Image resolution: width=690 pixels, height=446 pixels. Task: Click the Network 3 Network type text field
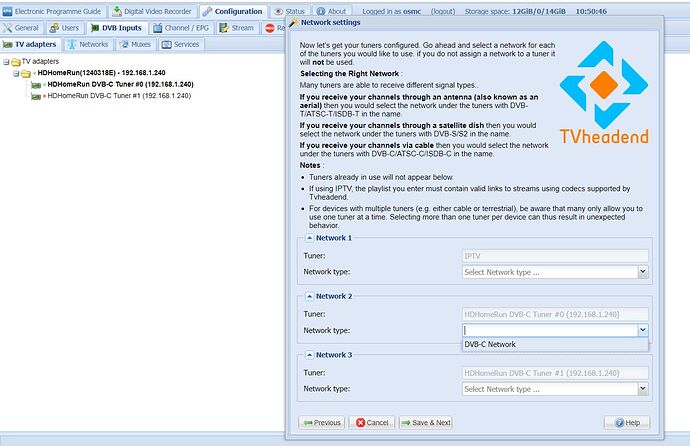pyautogui.click(x=550, y=389)
